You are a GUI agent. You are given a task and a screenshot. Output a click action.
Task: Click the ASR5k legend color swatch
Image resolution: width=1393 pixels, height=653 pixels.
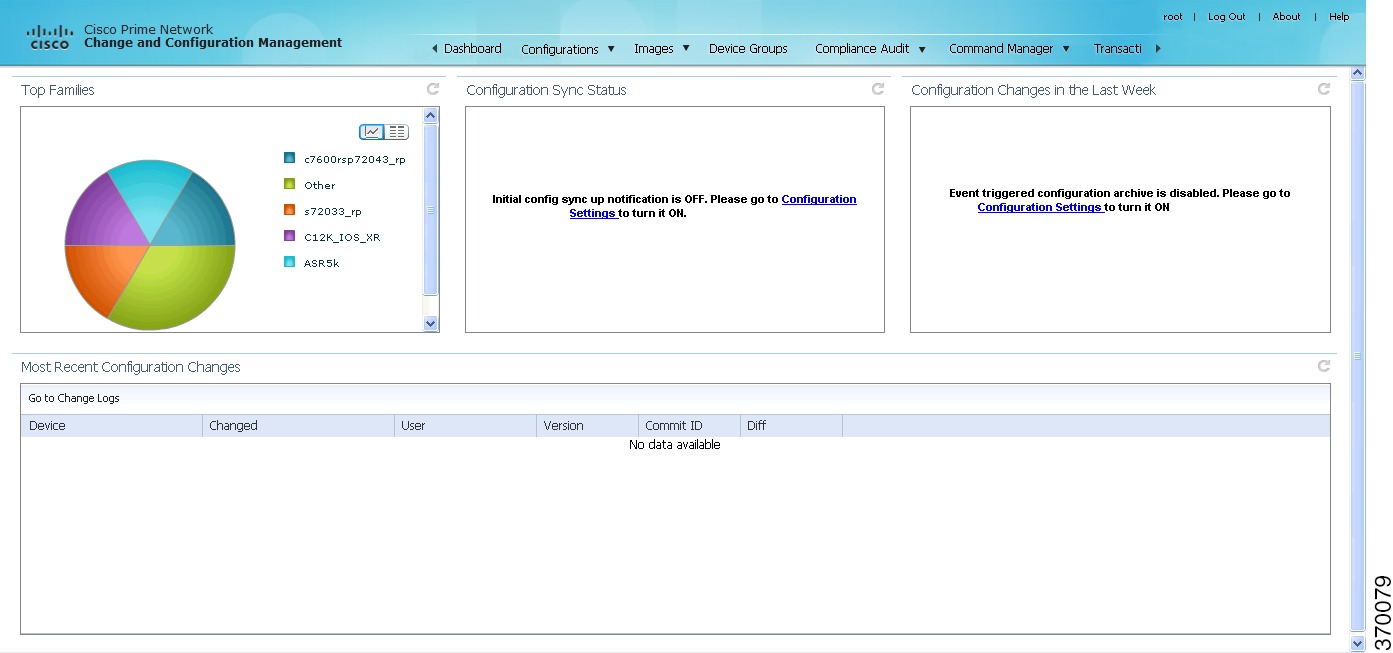[x=290, y=262]
